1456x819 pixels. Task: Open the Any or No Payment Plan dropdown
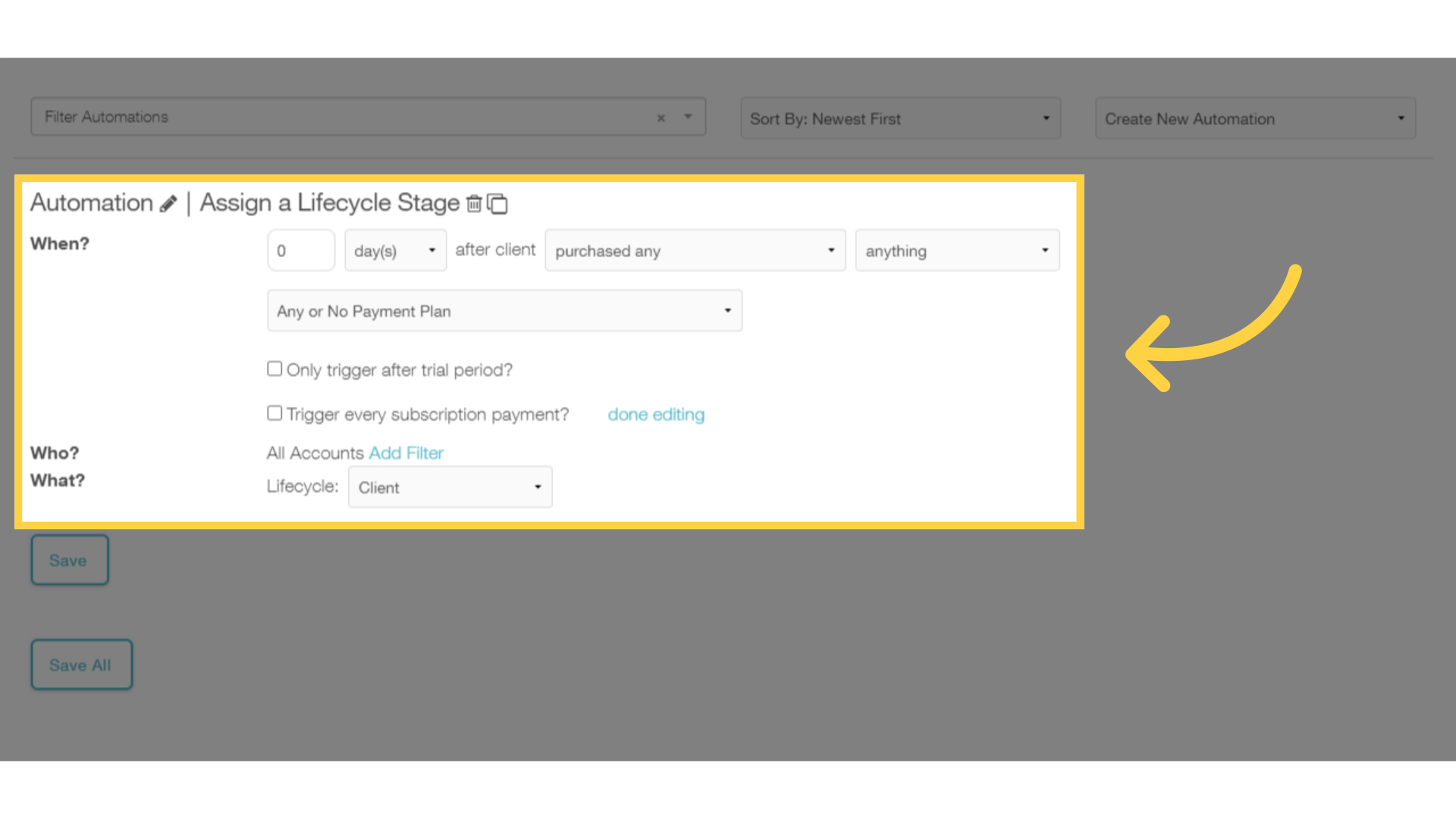(x=504, y=311)
